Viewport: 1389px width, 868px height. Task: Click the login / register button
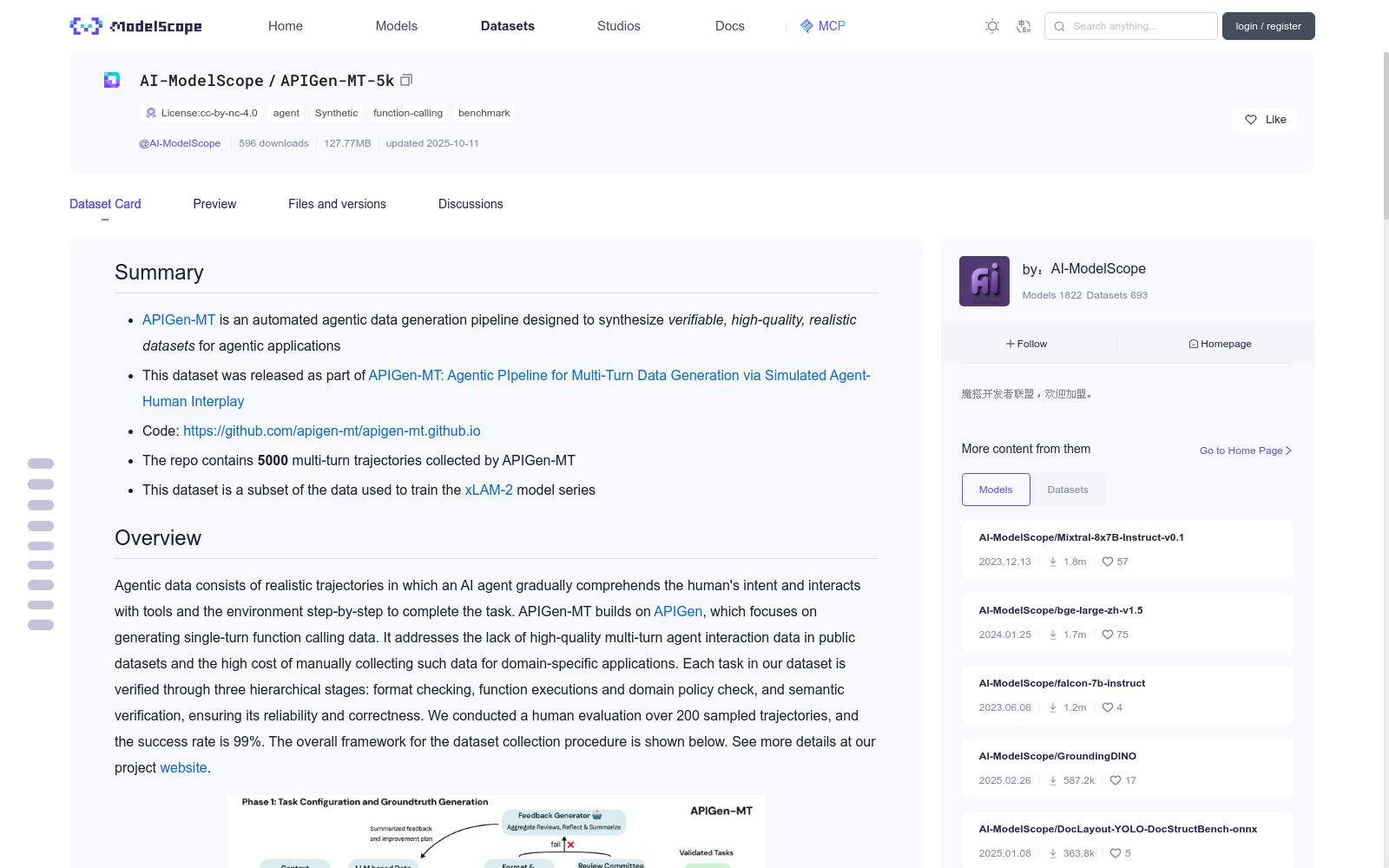1268,26
